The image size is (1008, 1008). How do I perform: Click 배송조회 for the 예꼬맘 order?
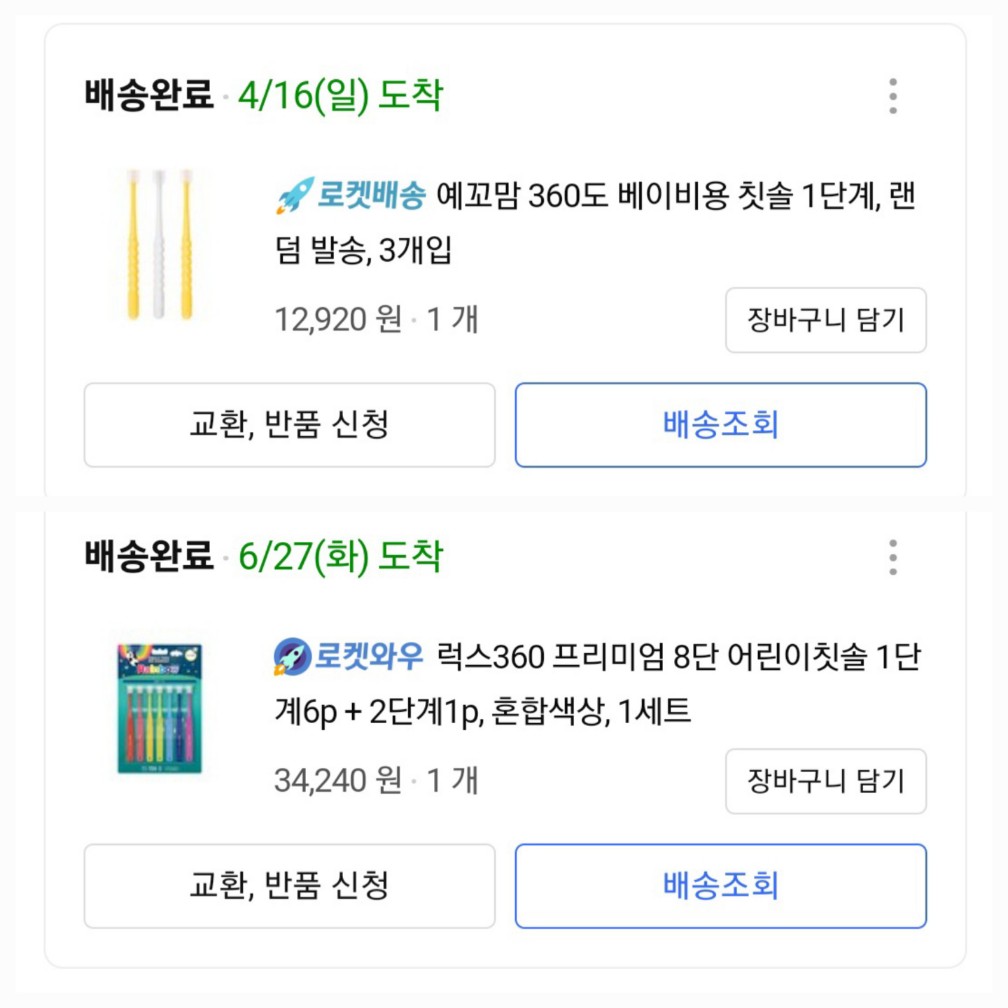(722, 425)
